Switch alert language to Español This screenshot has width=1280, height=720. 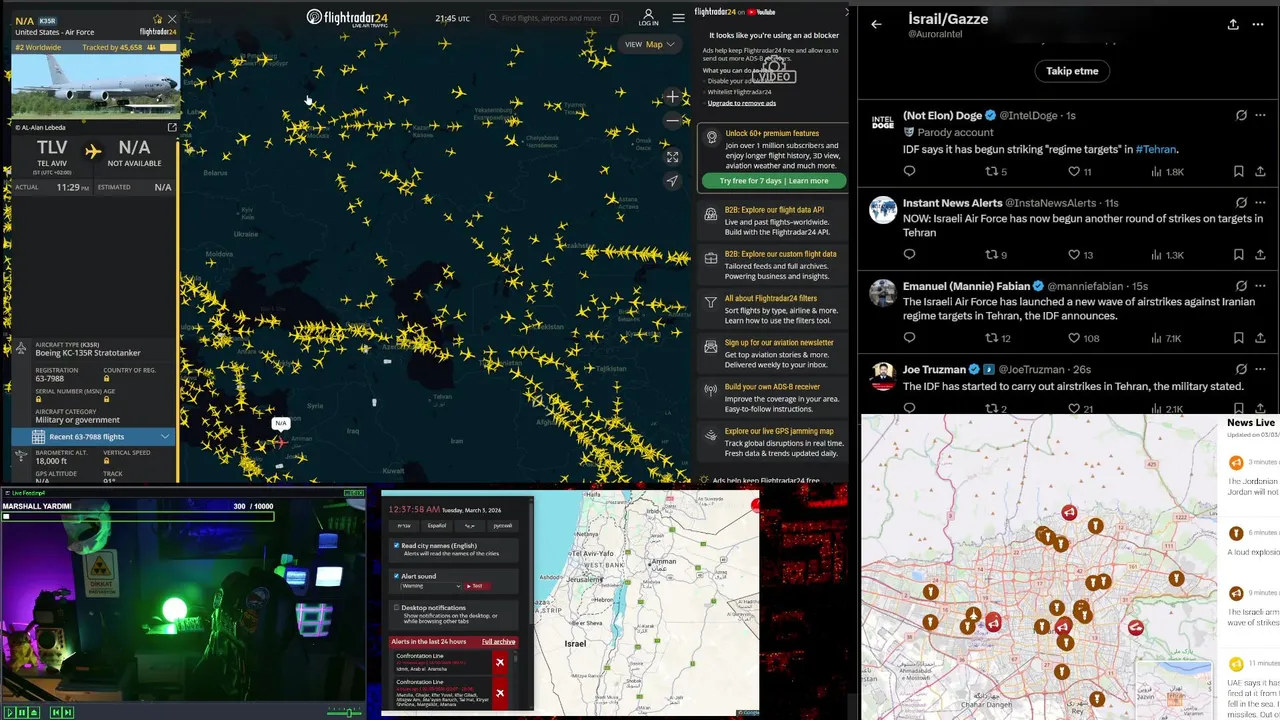(x=437, y=525)
